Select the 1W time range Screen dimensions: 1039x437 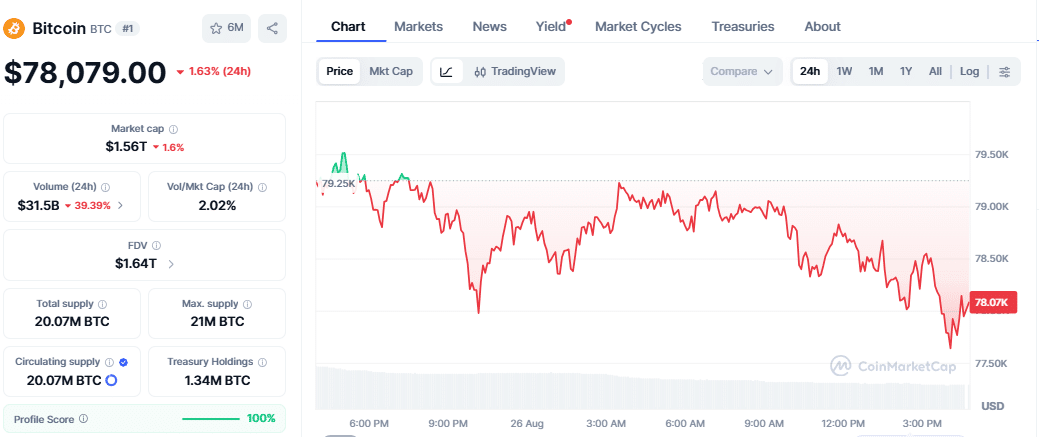click(844, 72)
